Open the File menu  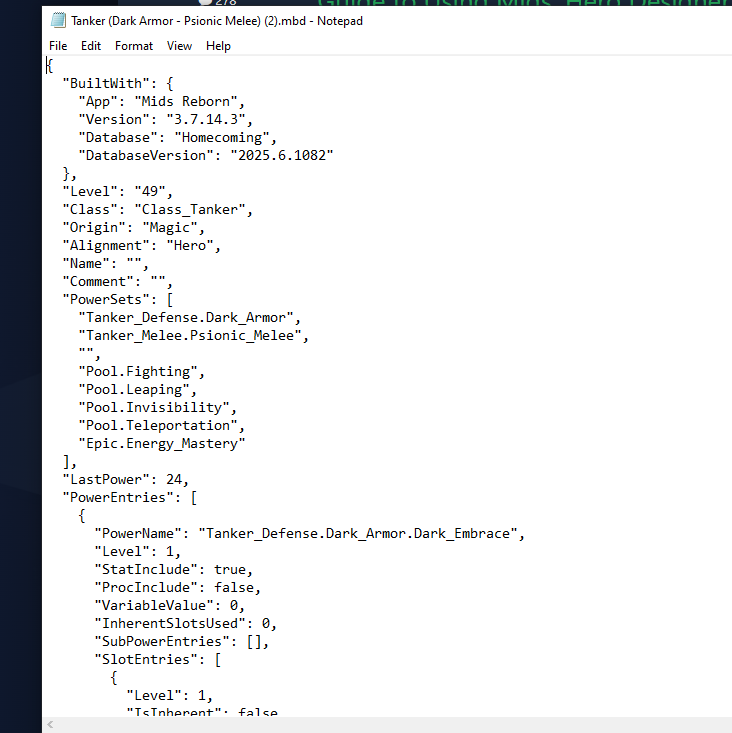[58, 46]
